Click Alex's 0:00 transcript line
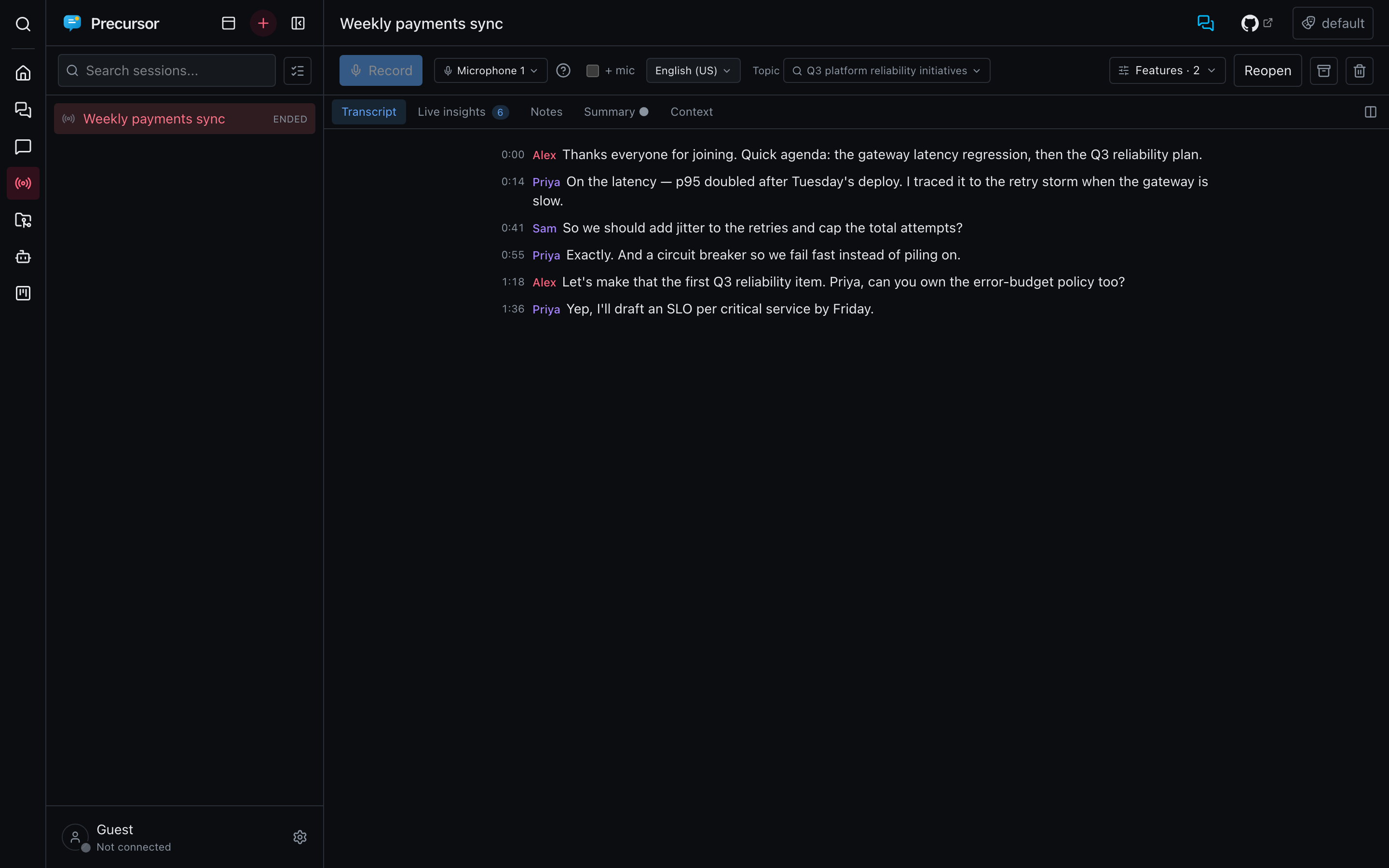 pos(851,155)
